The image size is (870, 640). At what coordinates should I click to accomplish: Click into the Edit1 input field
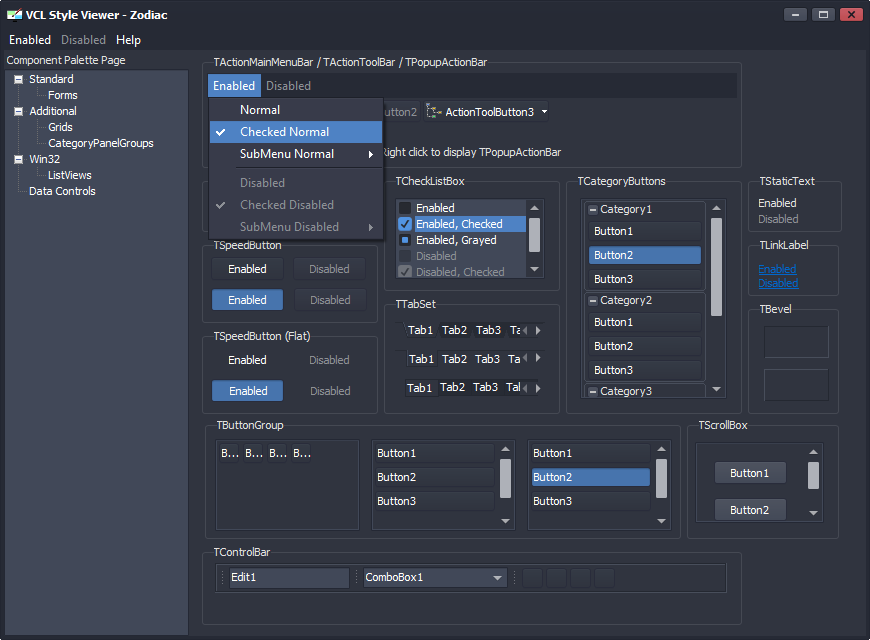coord(289,577)
